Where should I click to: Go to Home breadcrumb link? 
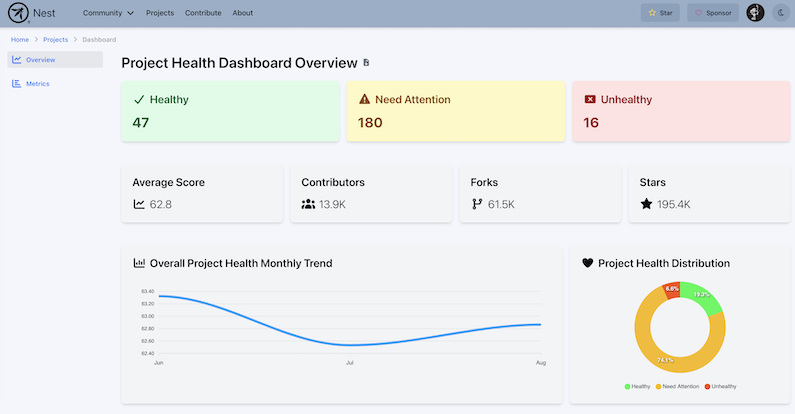point(20,39)
